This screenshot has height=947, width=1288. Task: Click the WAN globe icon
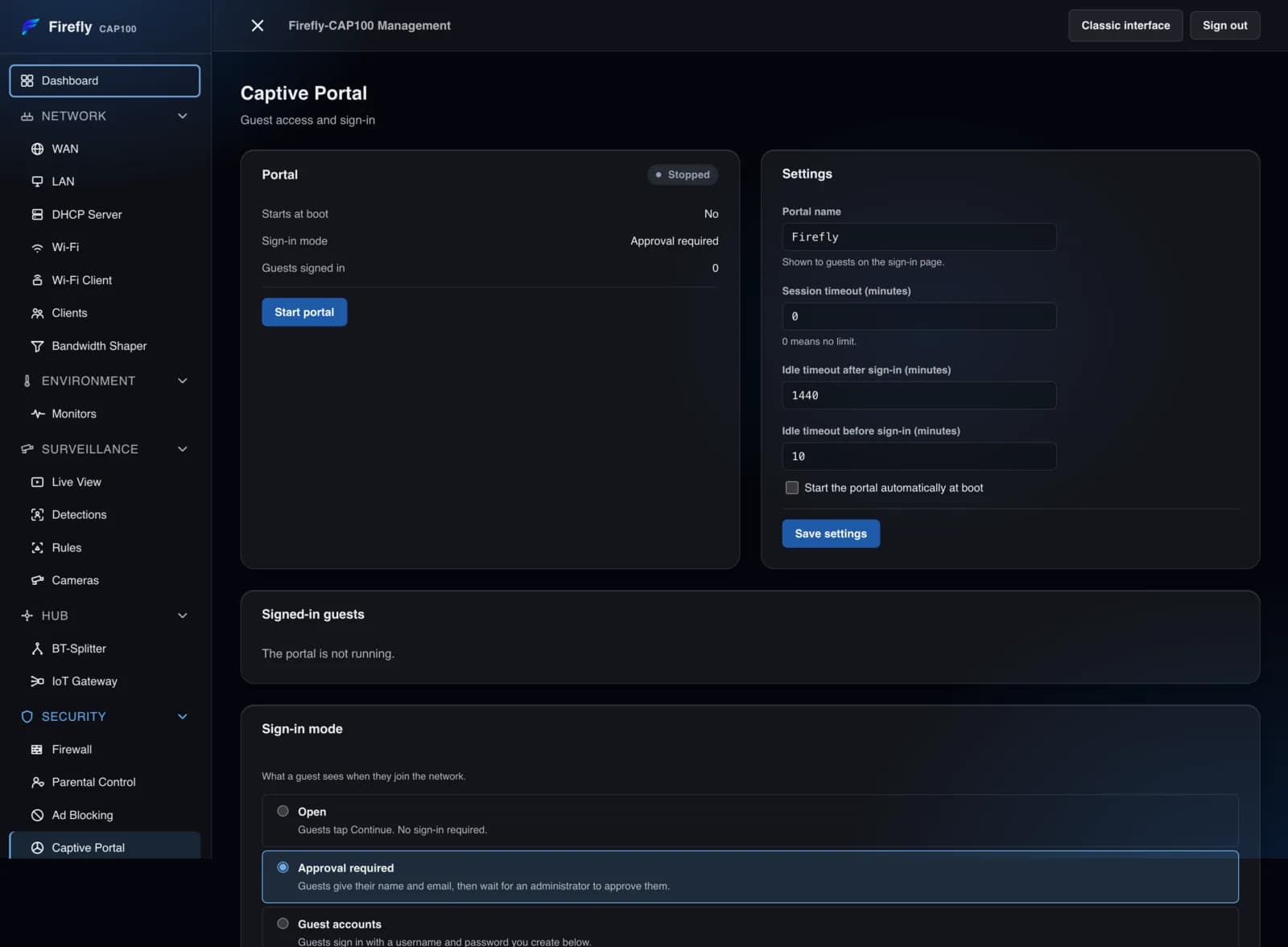click(x=37, y=149)
